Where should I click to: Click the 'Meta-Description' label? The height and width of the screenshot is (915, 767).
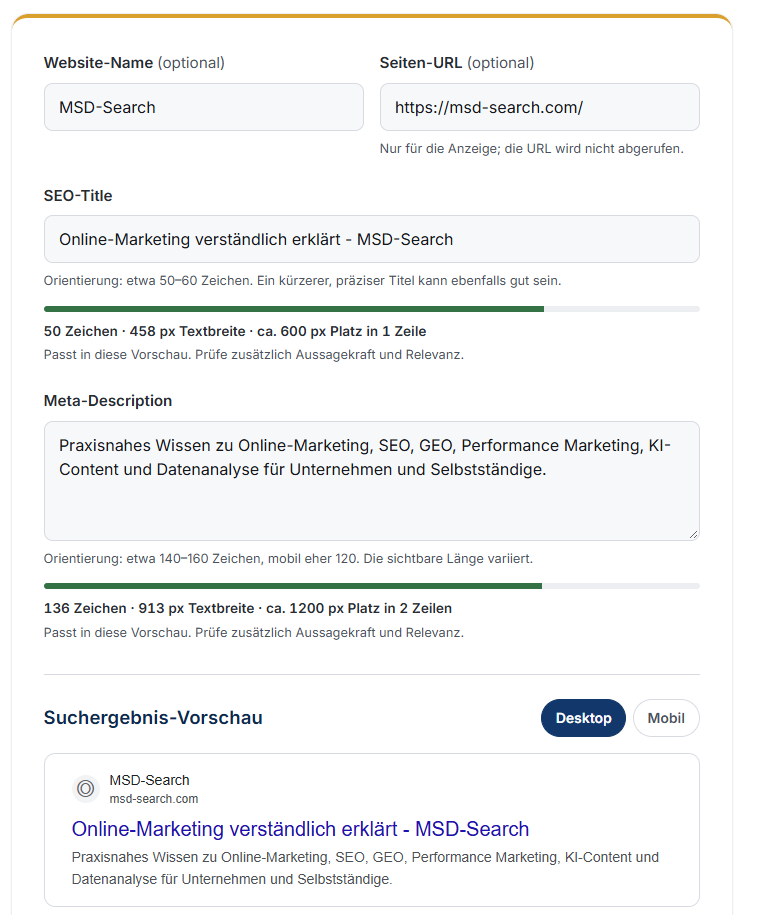click(108, 401)
